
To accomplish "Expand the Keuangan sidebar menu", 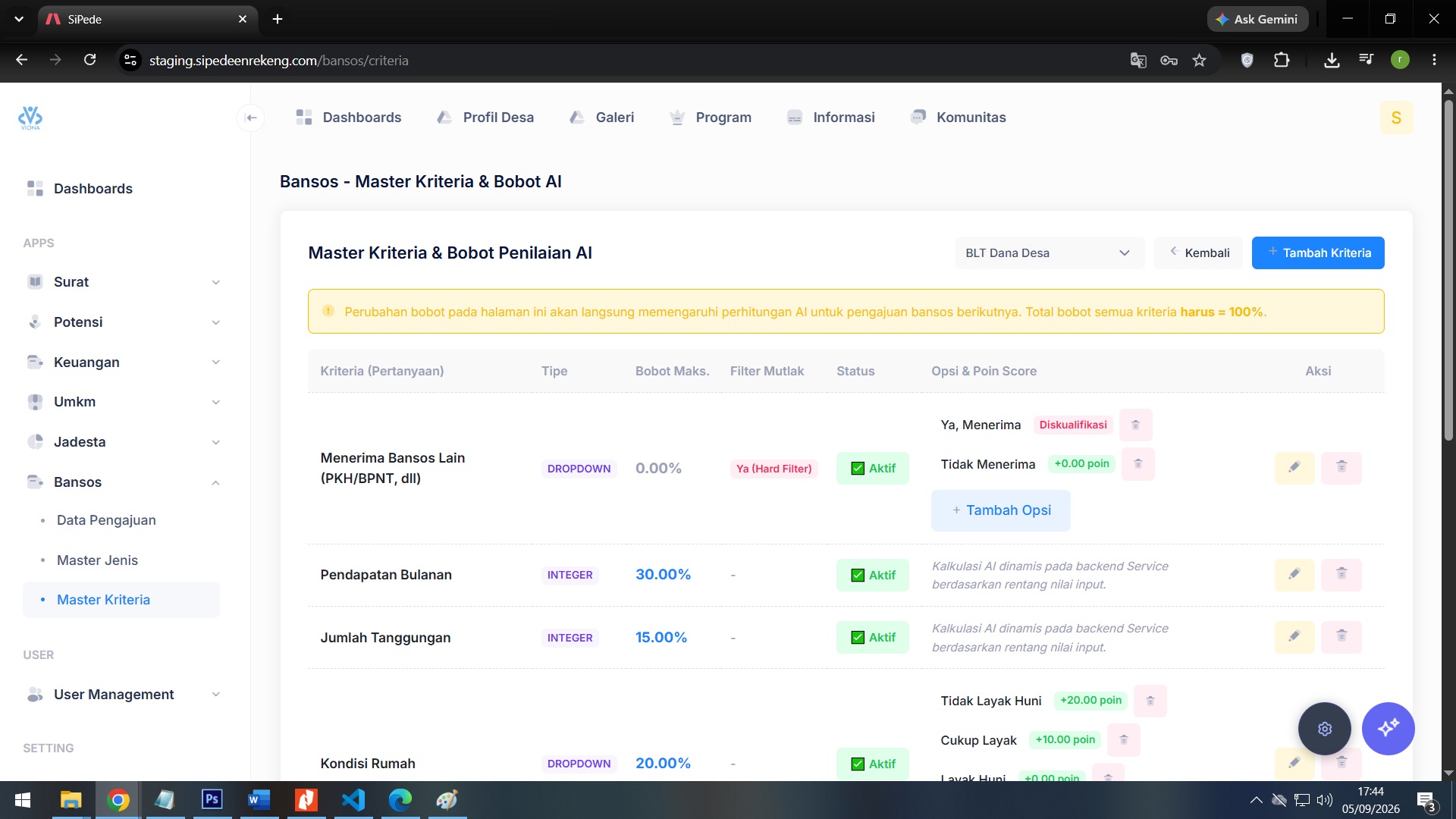I will (x=121, y=362).
